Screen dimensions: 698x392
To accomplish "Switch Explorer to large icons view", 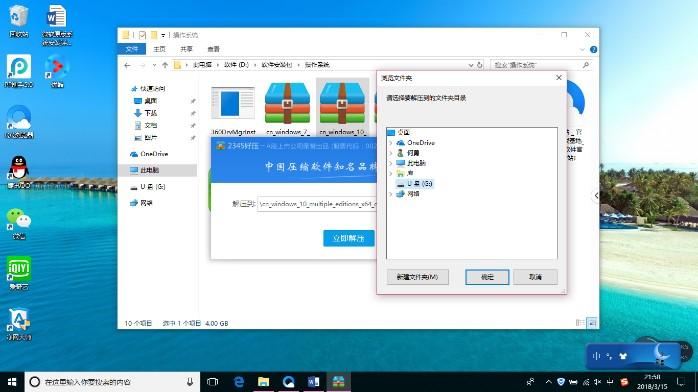I will pos(592,323).
